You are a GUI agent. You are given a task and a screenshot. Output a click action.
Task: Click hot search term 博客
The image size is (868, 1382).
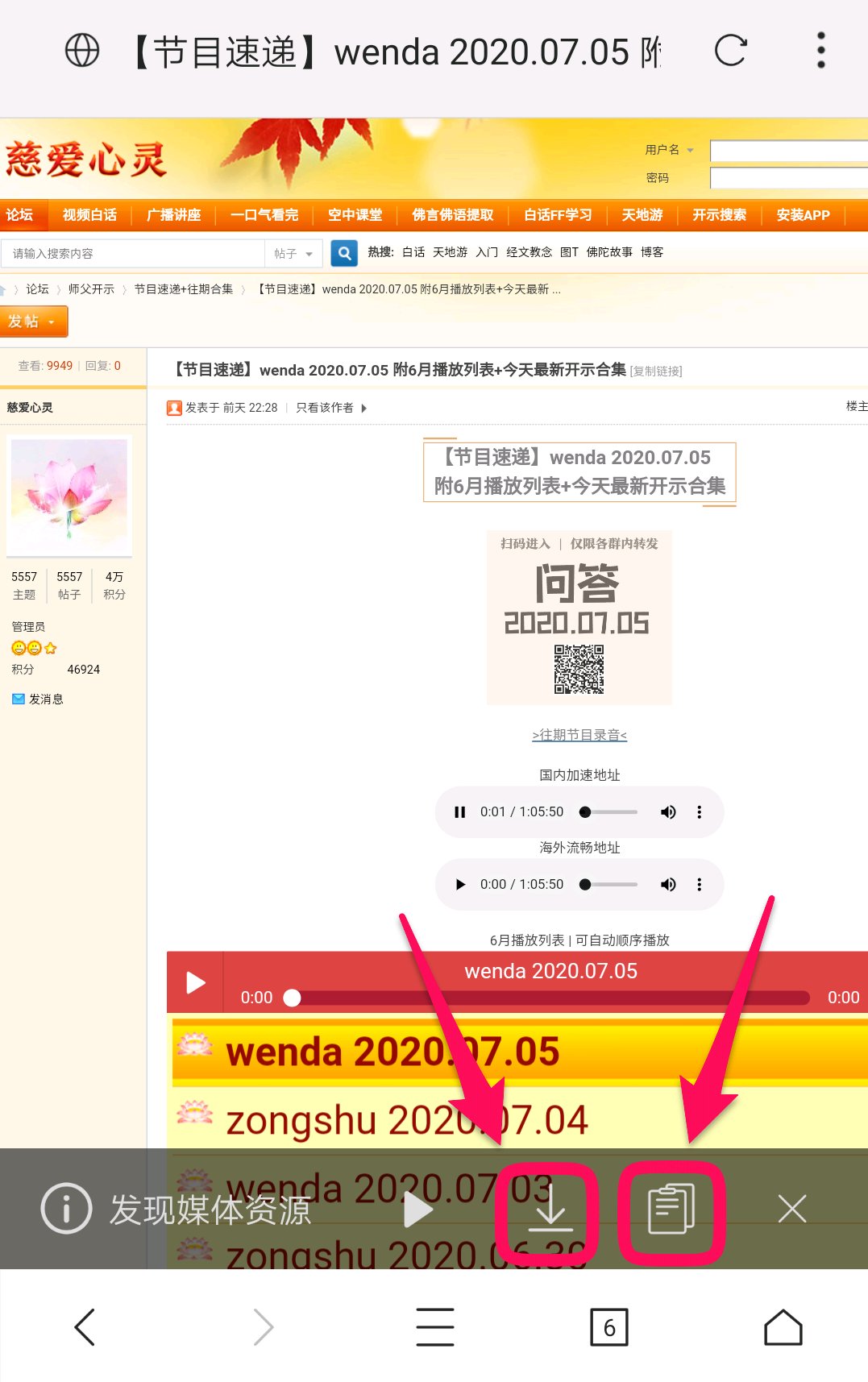pyautogui.click(x=652, y=252)
